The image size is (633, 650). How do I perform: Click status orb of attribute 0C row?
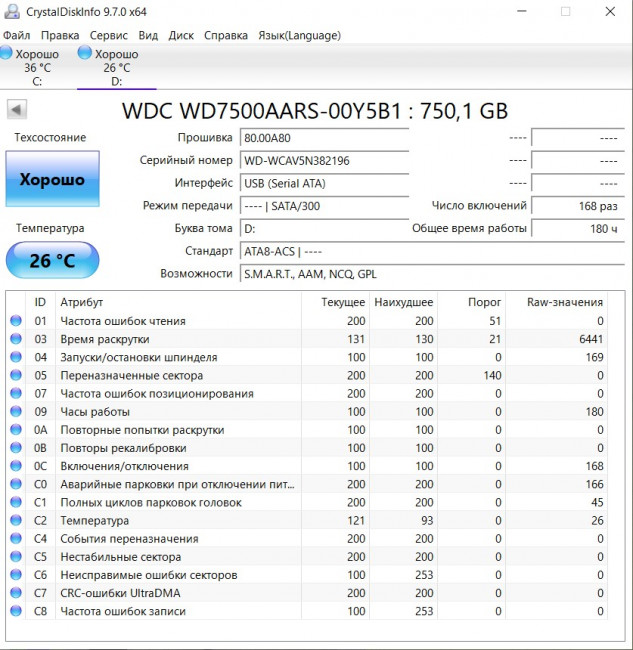pyautogui.click(x=16, y=466)
